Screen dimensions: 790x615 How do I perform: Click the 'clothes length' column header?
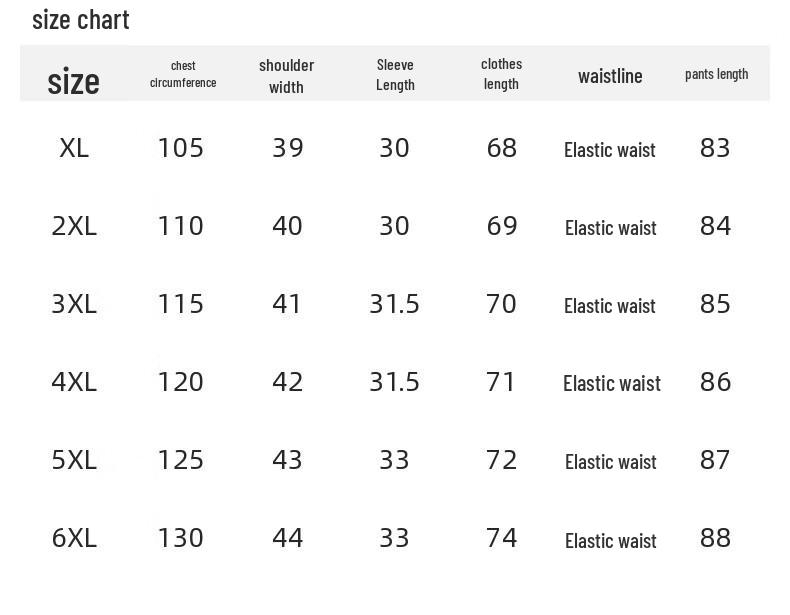[x=501, y=74]
